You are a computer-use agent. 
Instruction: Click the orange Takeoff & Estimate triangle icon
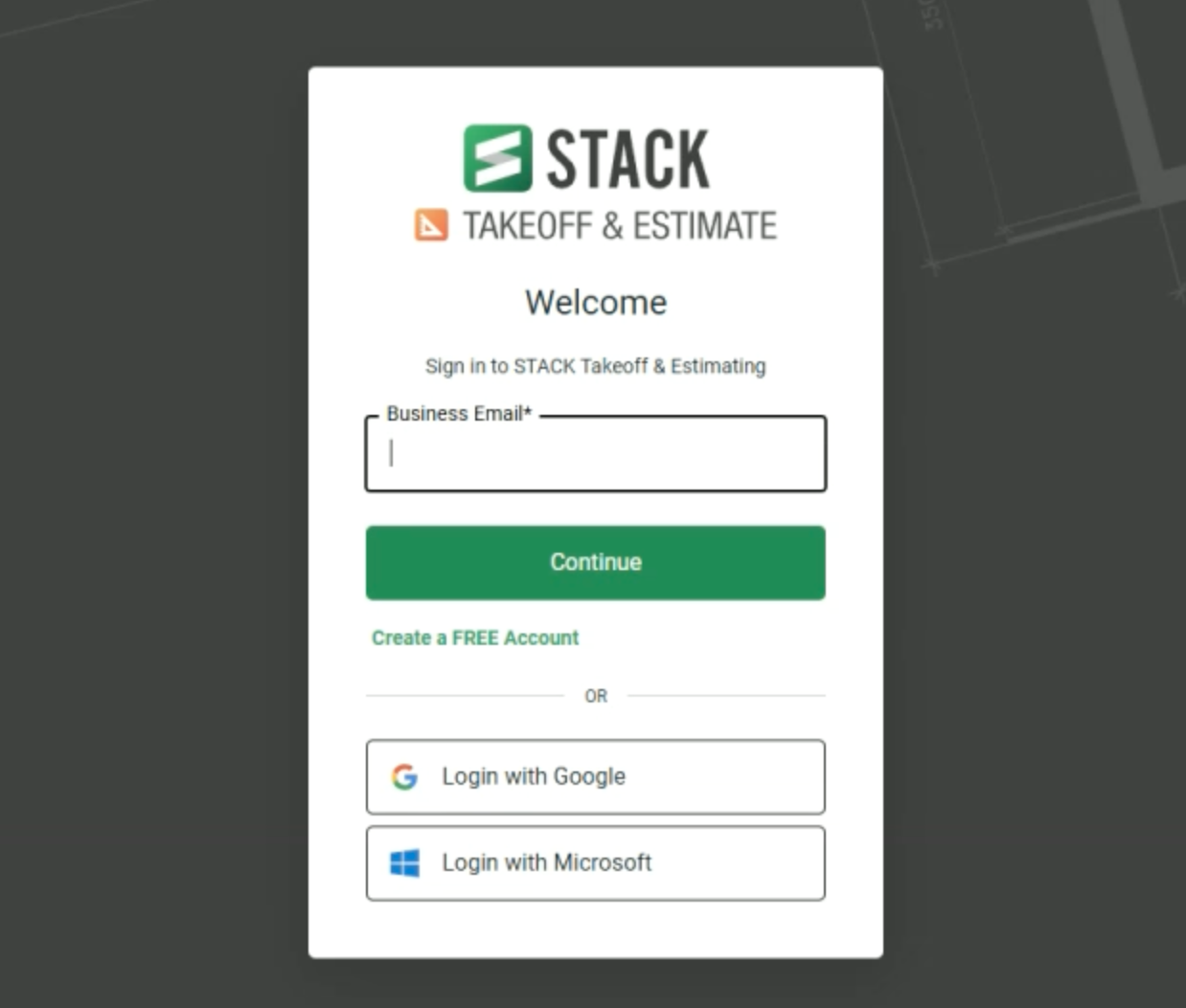coord(431,225)
